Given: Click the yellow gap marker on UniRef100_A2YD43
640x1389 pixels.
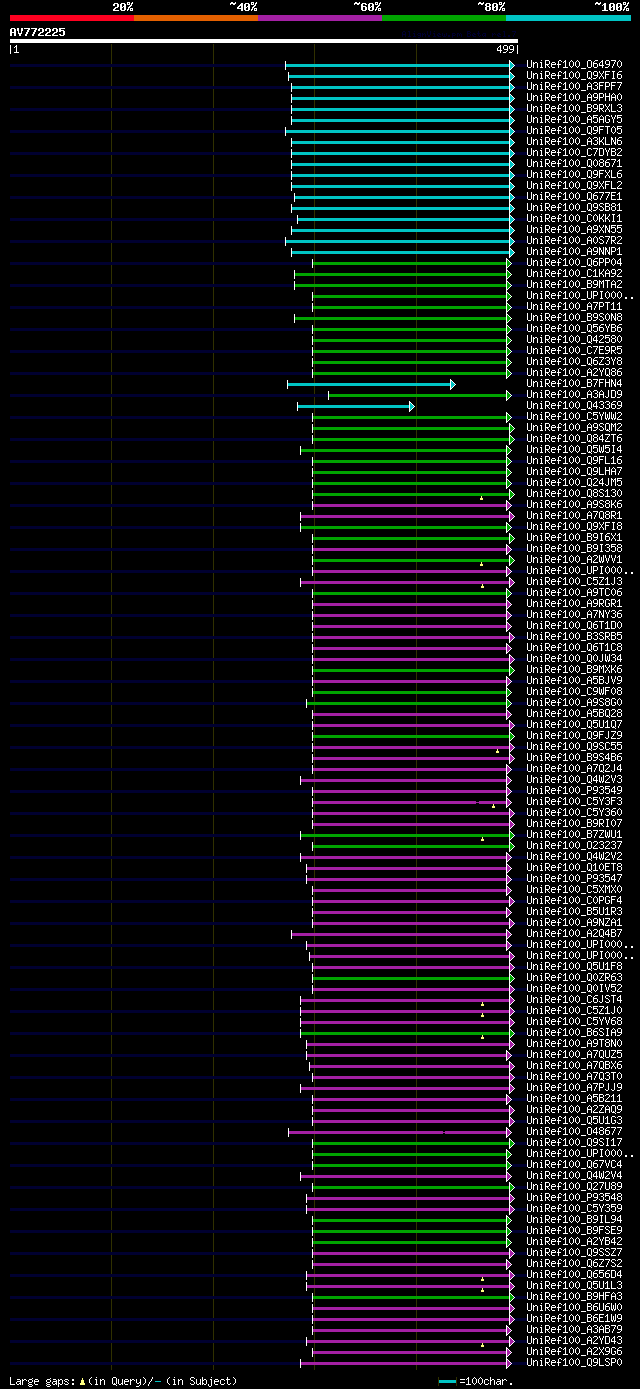Looking at the screenshot, I should (x=482, y=1344).
